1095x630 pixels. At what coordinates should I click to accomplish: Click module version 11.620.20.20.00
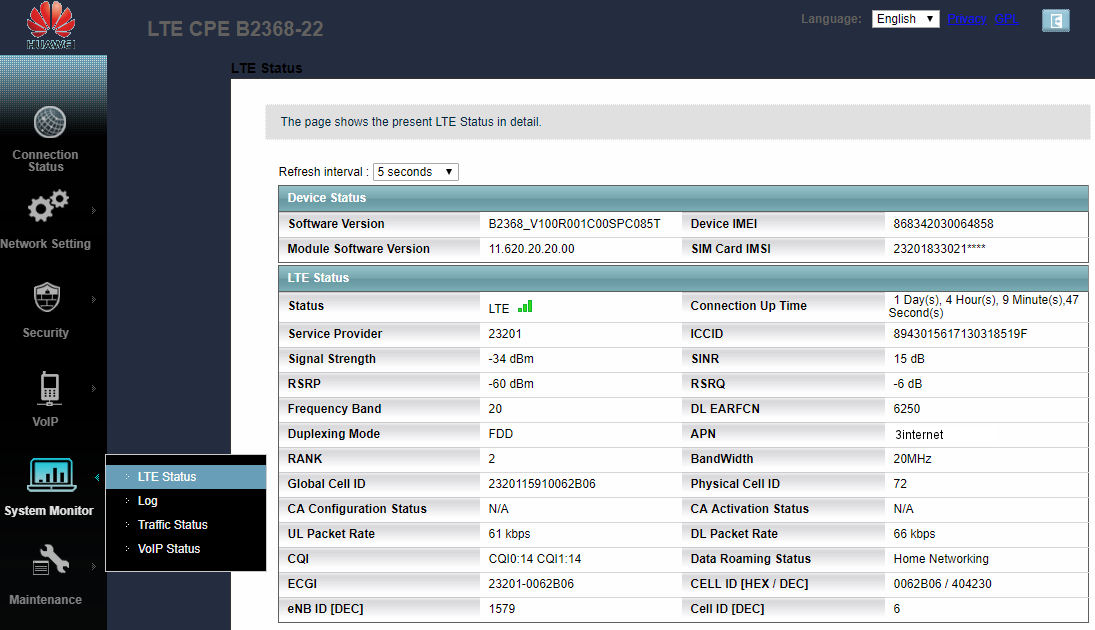(531, 249)
